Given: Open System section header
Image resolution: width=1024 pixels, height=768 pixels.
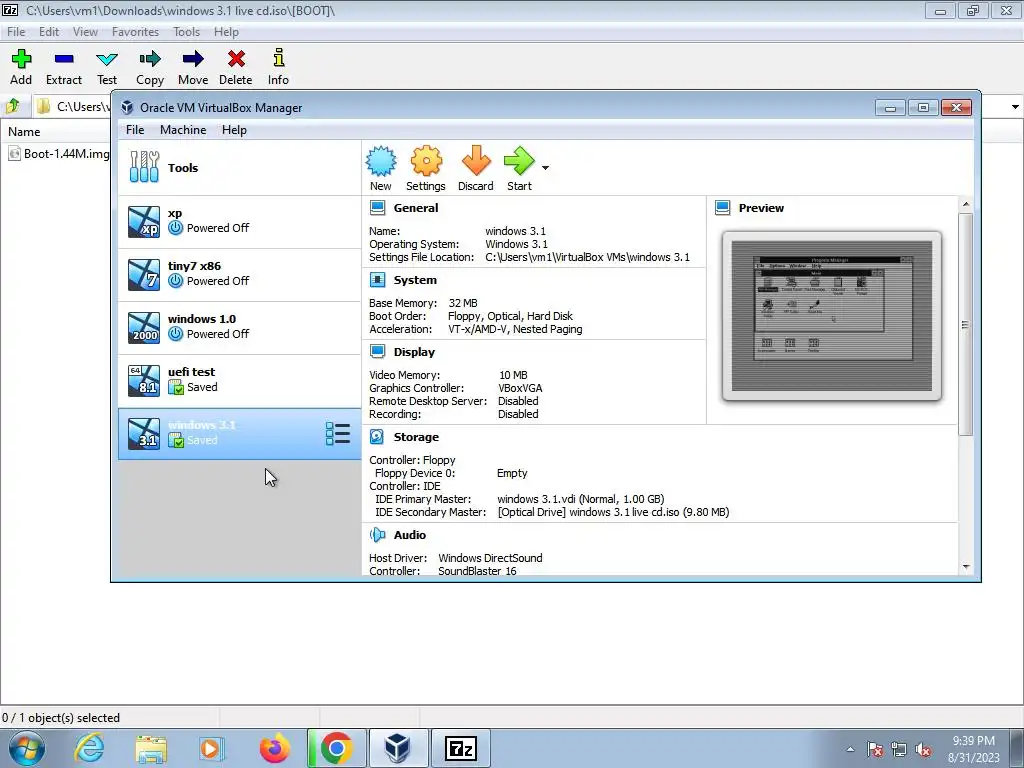Looking at the screenshot, I should (415, 280).
